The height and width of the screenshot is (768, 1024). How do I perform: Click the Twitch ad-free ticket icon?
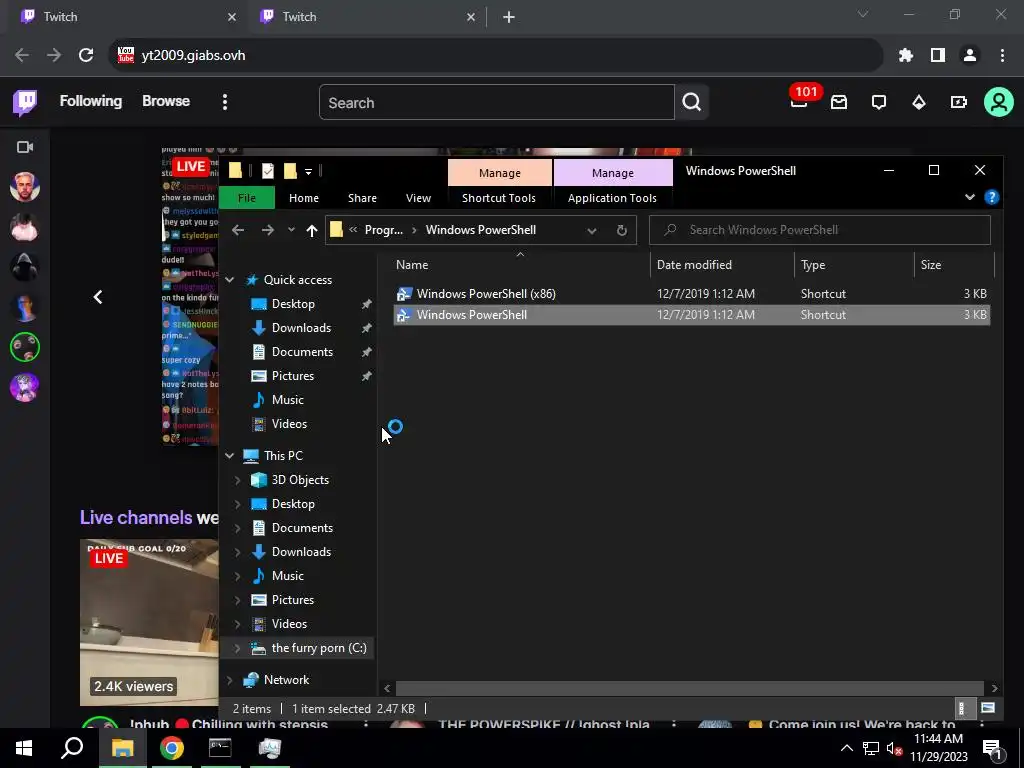pos(959,102)
